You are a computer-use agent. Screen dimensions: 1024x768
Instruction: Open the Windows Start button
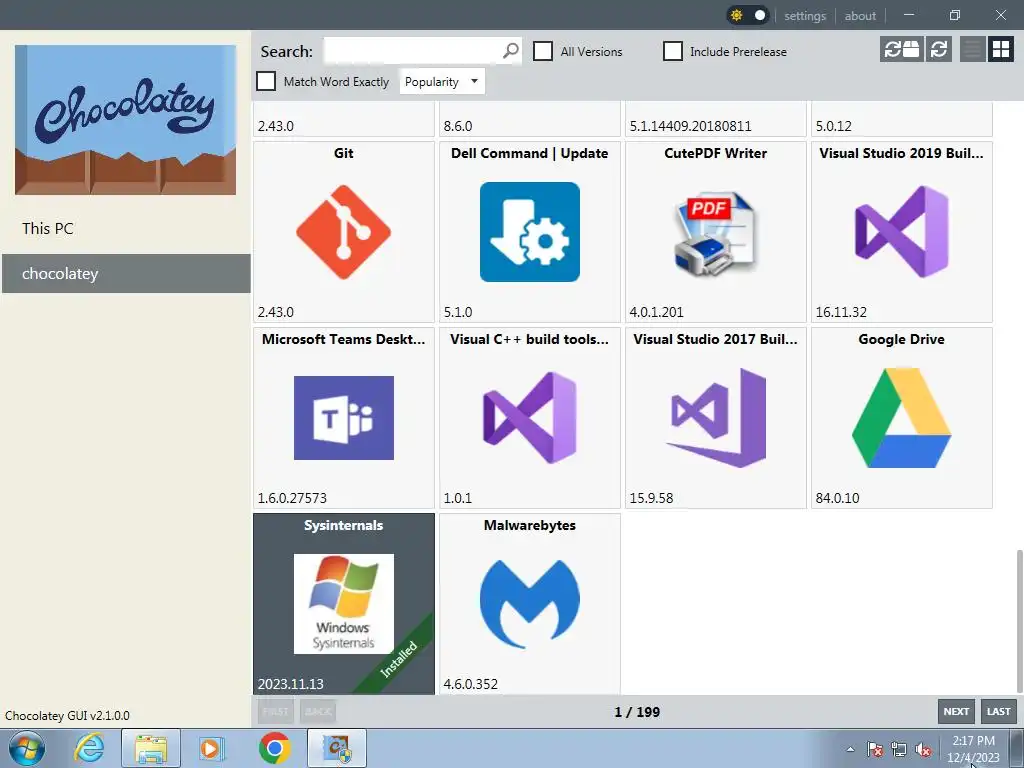pos(27,748)
